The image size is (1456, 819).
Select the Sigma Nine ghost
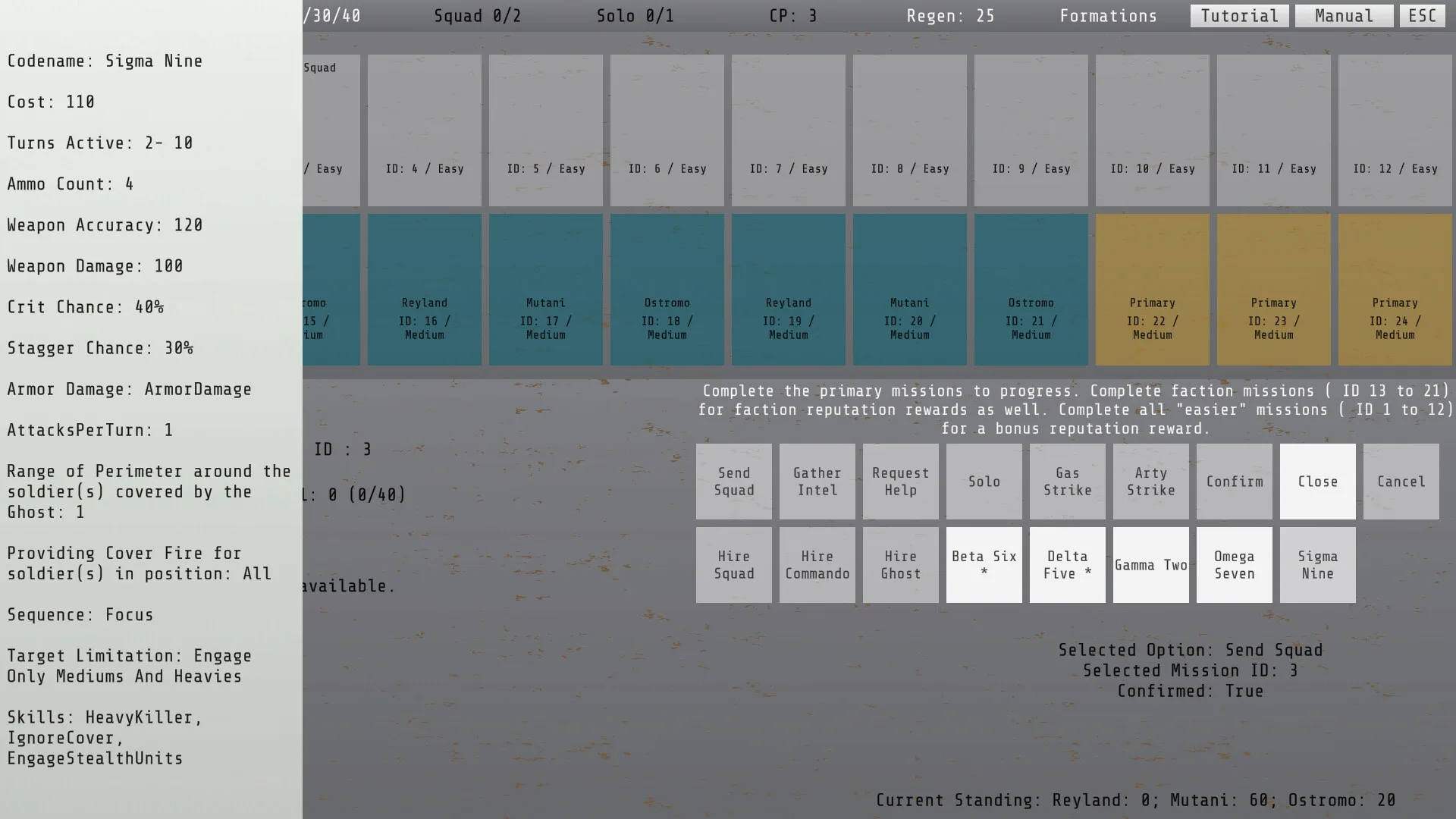1318,565
